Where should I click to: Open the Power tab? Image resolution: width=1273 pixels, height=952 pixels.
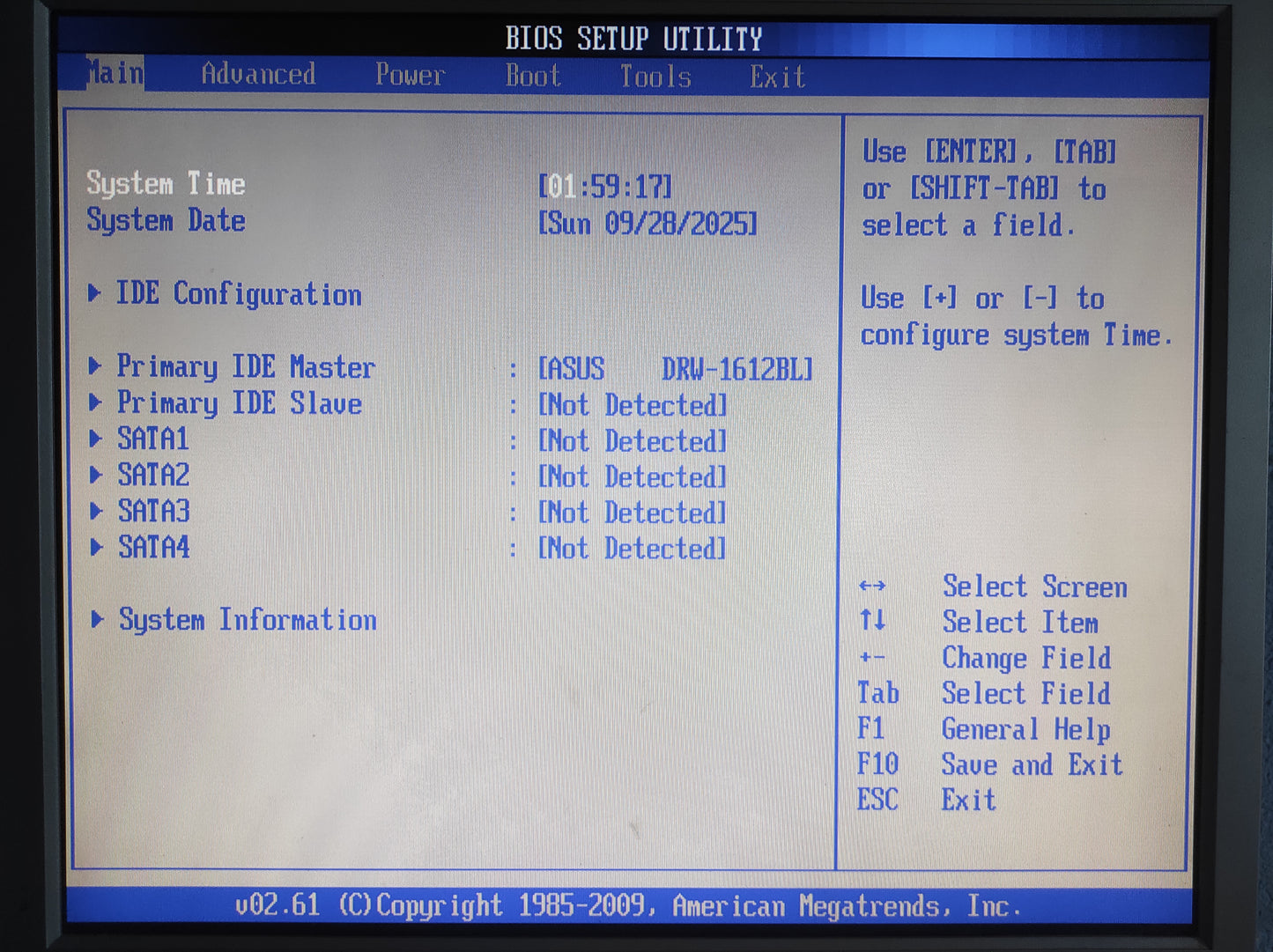click(x=410, y=75)
